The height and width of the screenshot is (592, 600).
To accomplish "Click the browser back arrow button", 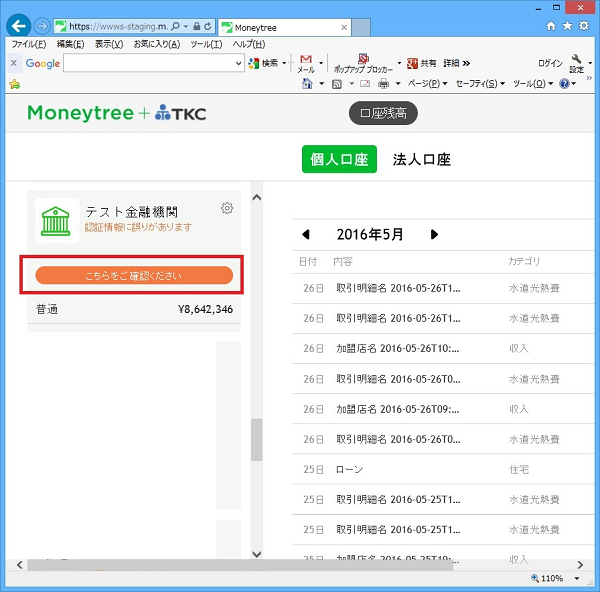I will click(18, 26).
